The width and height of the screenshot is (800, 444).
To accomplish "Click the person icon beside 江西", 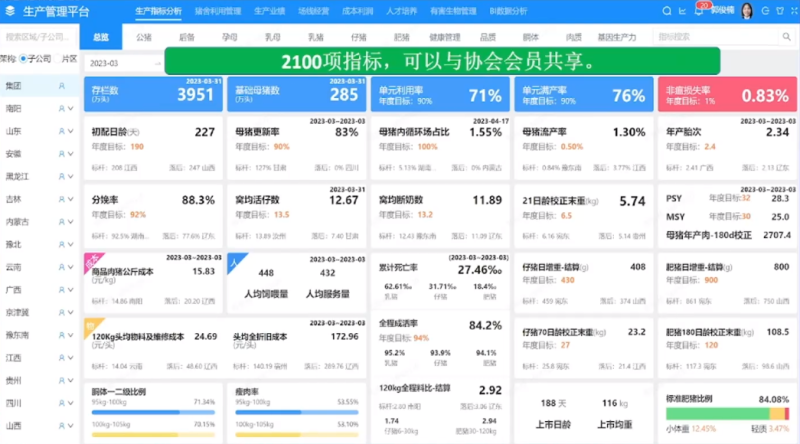I will pos(62,358).
